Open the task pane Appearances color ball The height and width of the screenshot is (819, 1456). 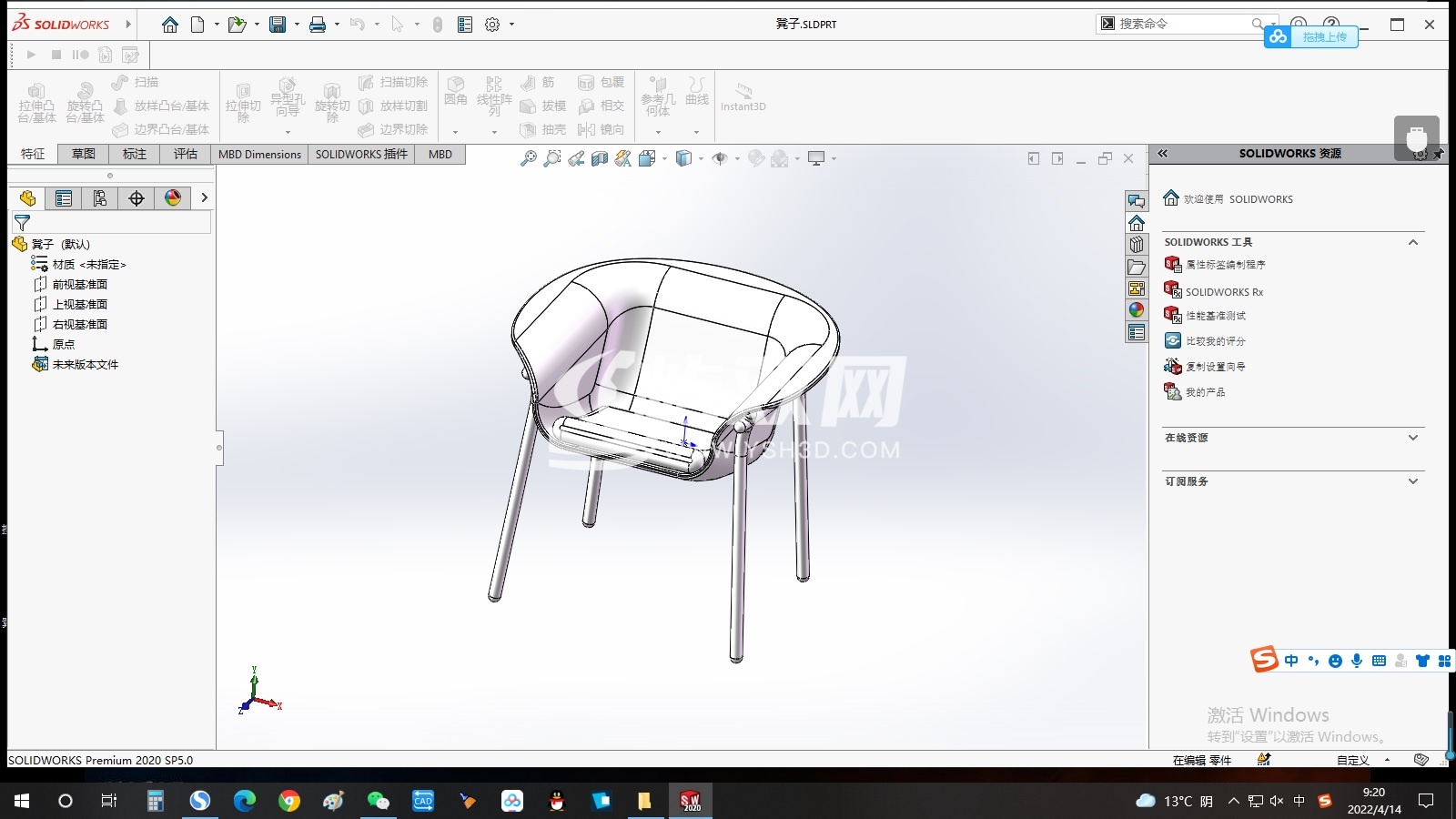point(1137,310)
